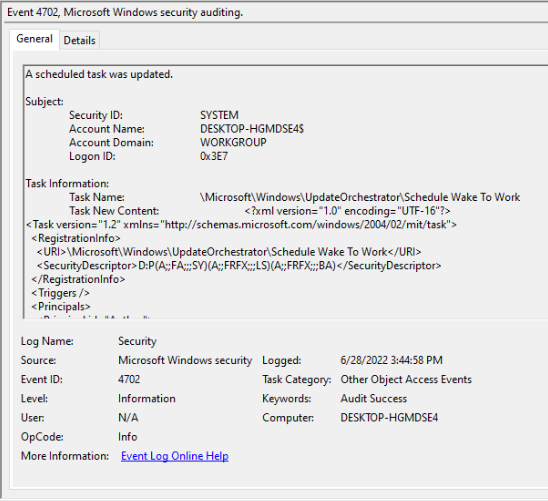
Task: Switch to the Details tab
Action: [x=79, y=41]
